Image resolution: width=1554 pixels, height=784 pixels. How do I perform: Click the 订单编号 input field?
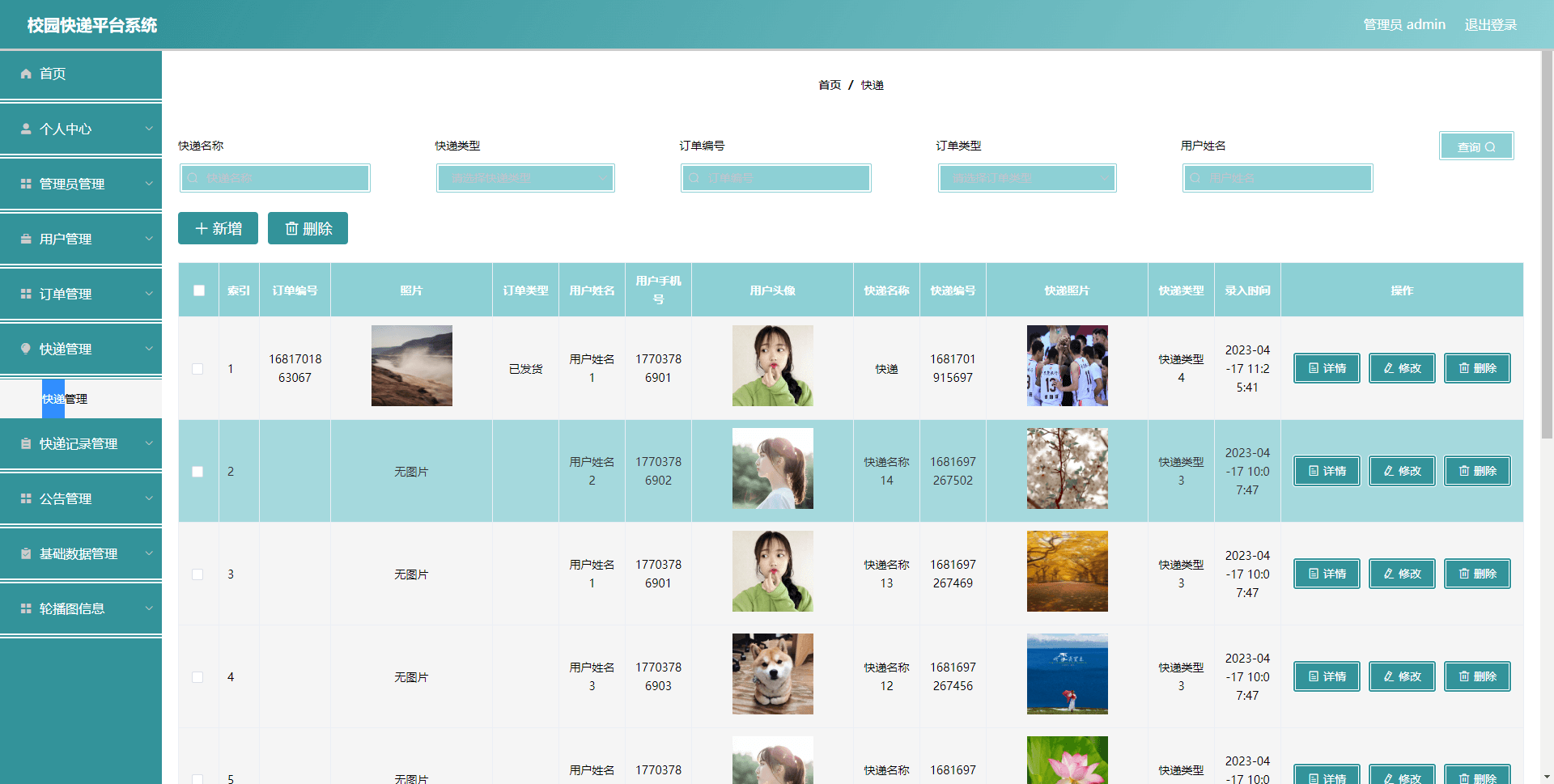click(776, 178)
